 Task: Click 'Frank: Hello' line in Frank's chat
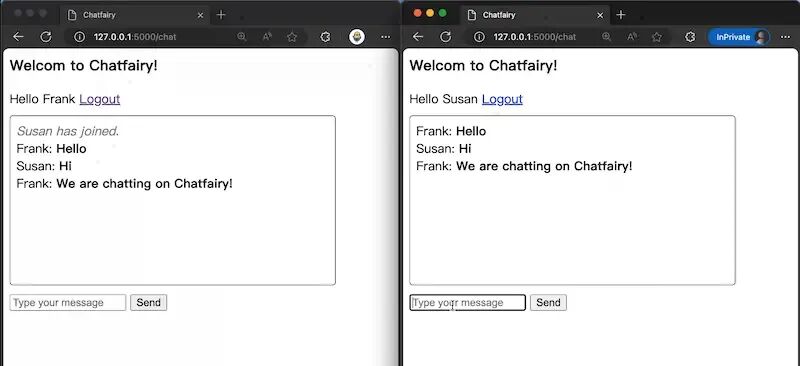[52, 149]
